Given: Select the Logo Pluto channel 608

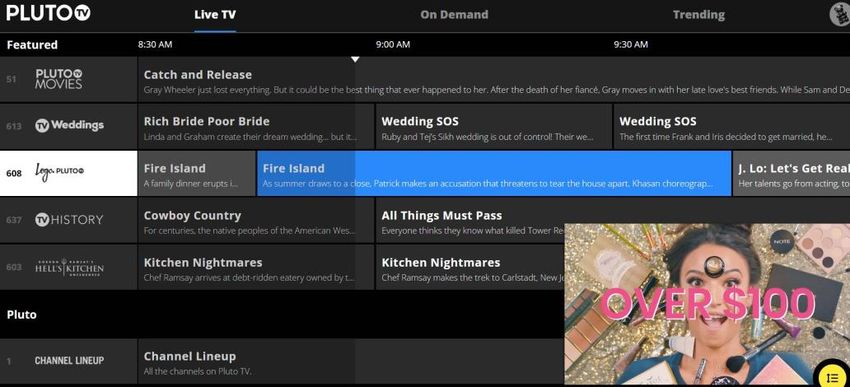Looking at the screenshot, I should click(x=68, y=173).
